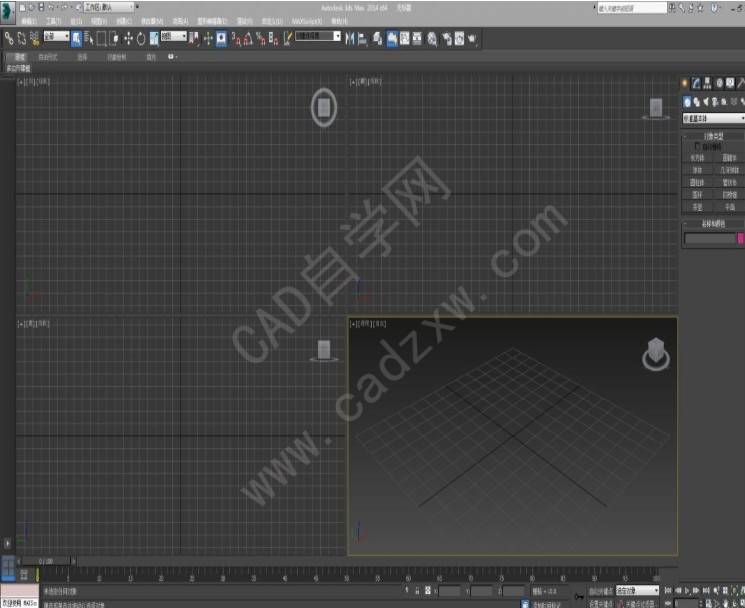Toggle the 3D Snaps button

tap(236, 39)
